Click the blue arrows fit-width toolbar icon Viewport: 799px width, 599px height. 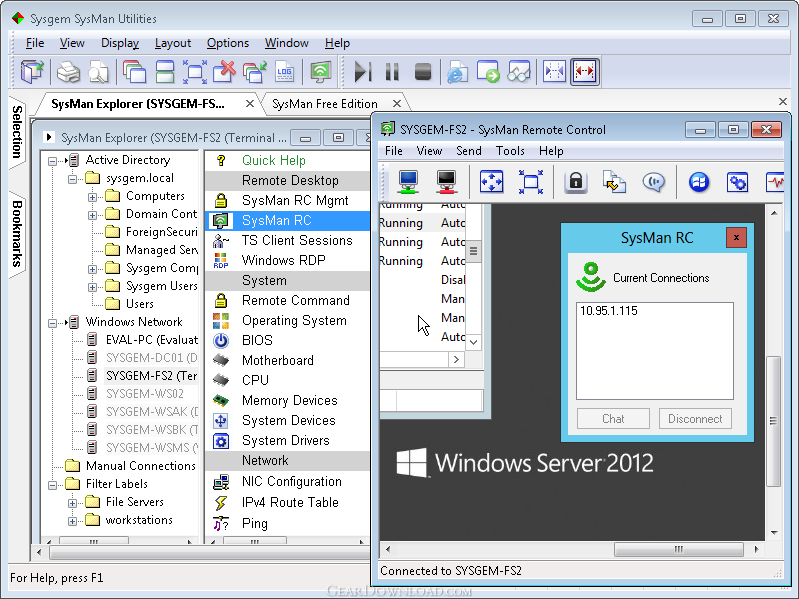pos(554,72)
